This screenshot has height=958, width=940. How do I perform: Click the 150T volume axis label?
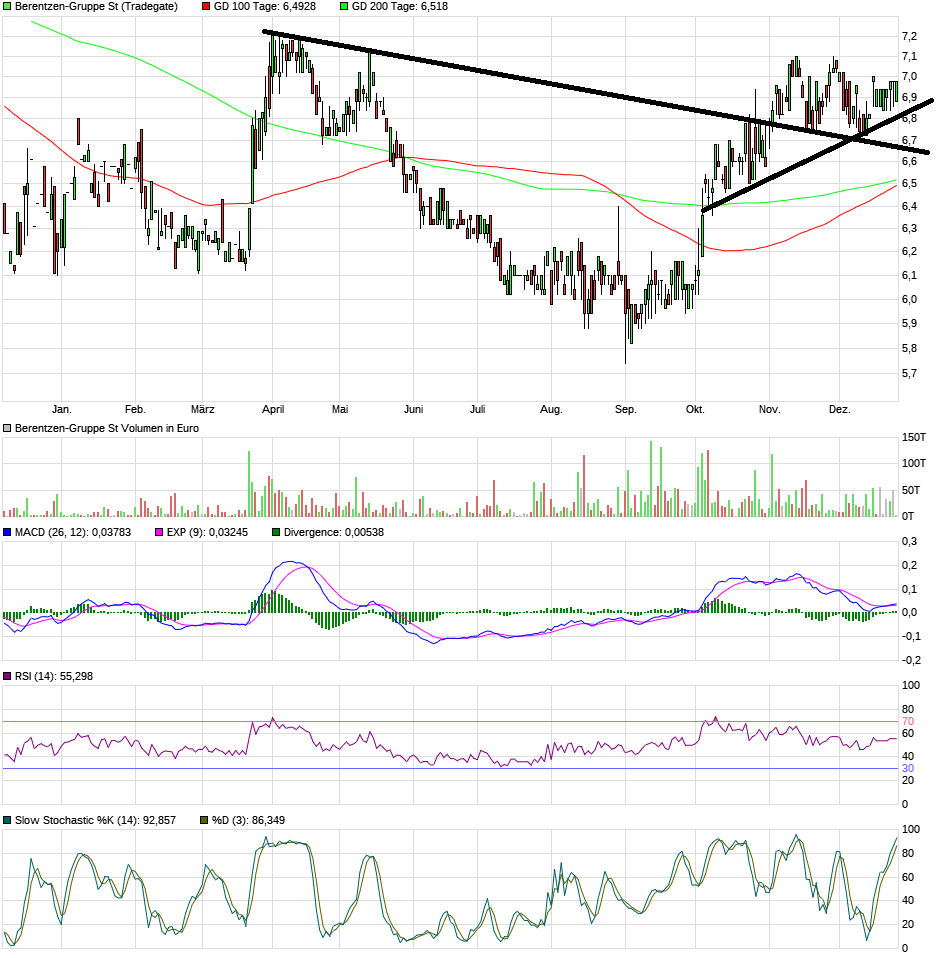point(914,437)
